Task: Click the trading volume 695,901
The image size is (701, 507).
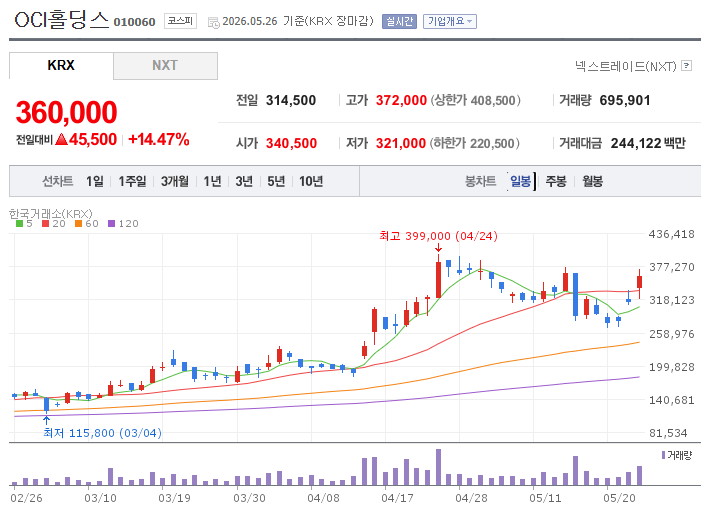Action: (x=625, y=100)
